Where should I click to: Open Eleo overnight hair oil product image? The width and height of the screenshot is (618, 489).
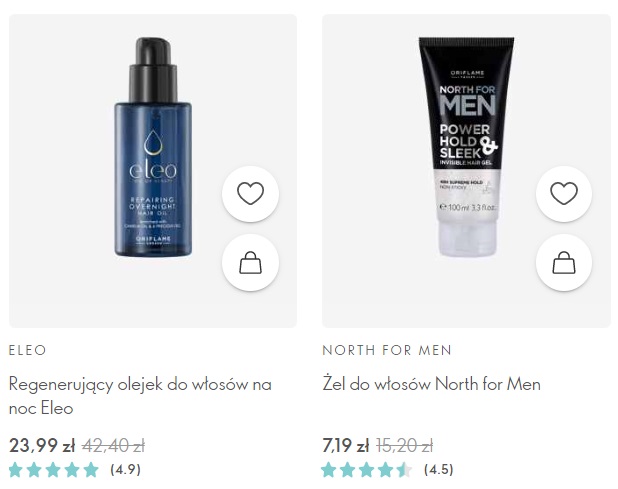(x=153, y=147)
